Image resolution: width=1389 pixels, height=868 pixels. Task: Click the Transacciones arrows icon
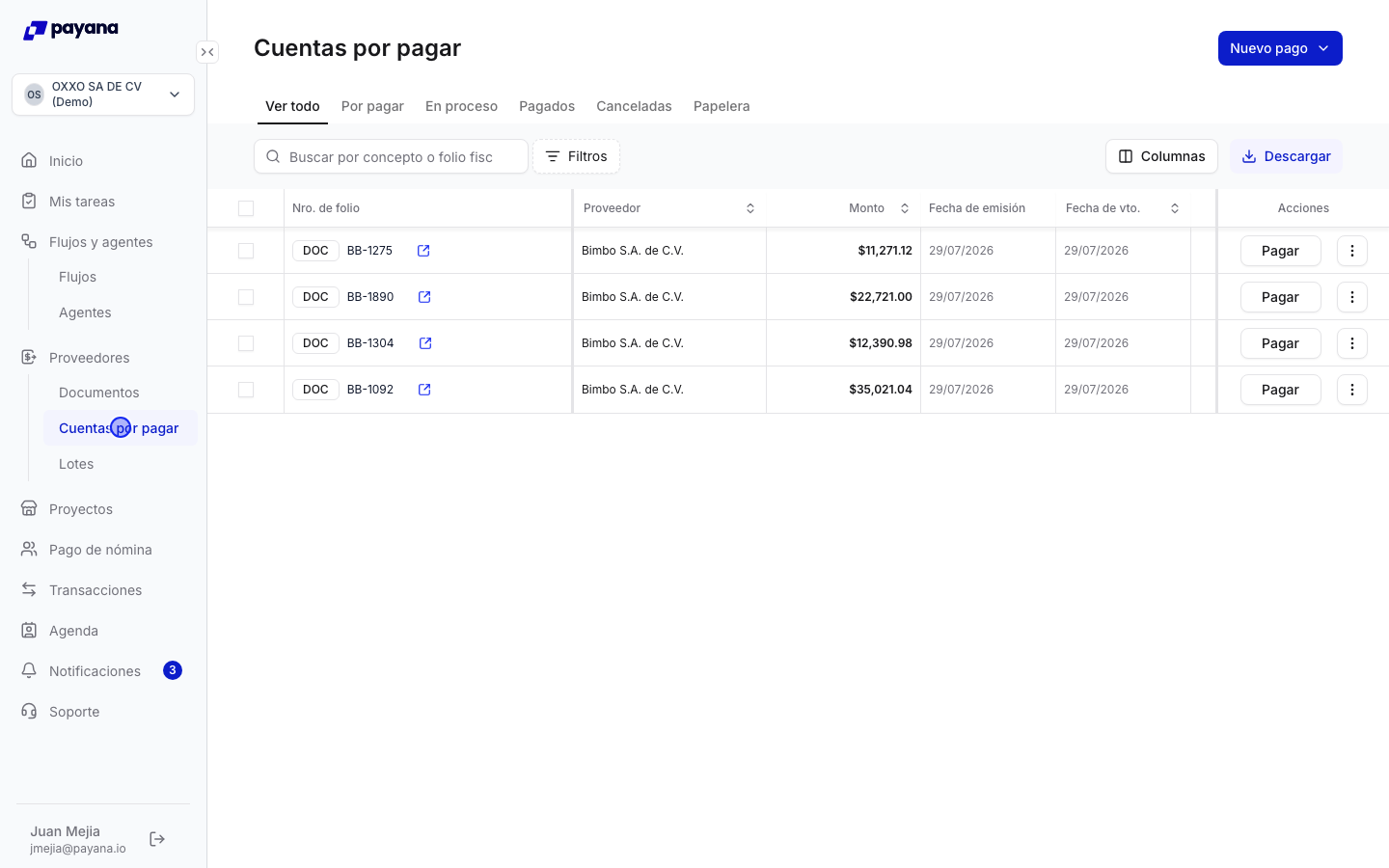pyautogui.click(x=29, y=589)
